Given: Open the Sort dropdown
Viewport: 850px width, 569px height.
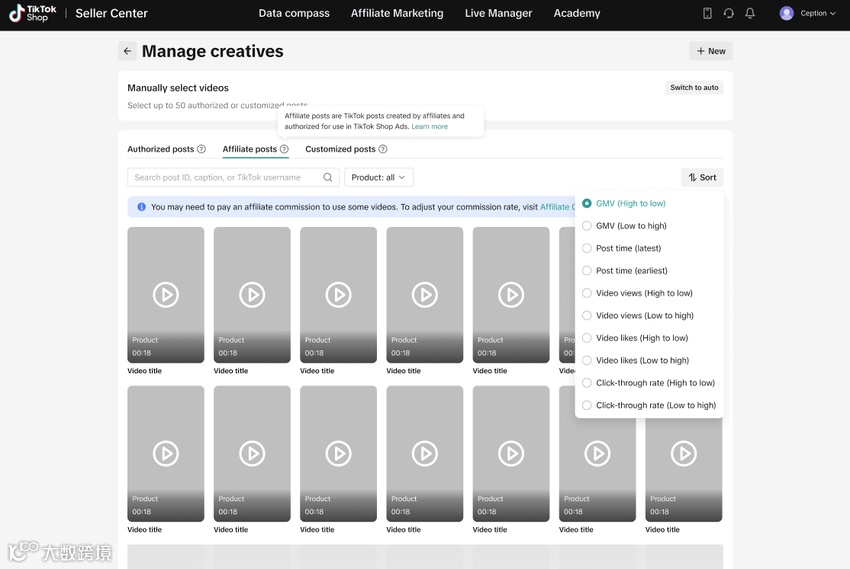Looking at the screenshot, I should point(702,177).
